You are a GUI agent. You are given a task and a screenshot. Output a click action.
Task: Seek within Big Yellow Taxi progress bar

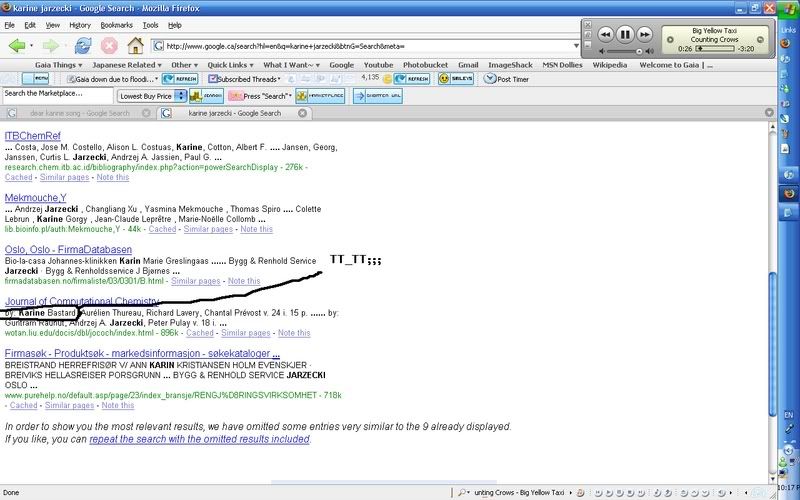[715, 48]
